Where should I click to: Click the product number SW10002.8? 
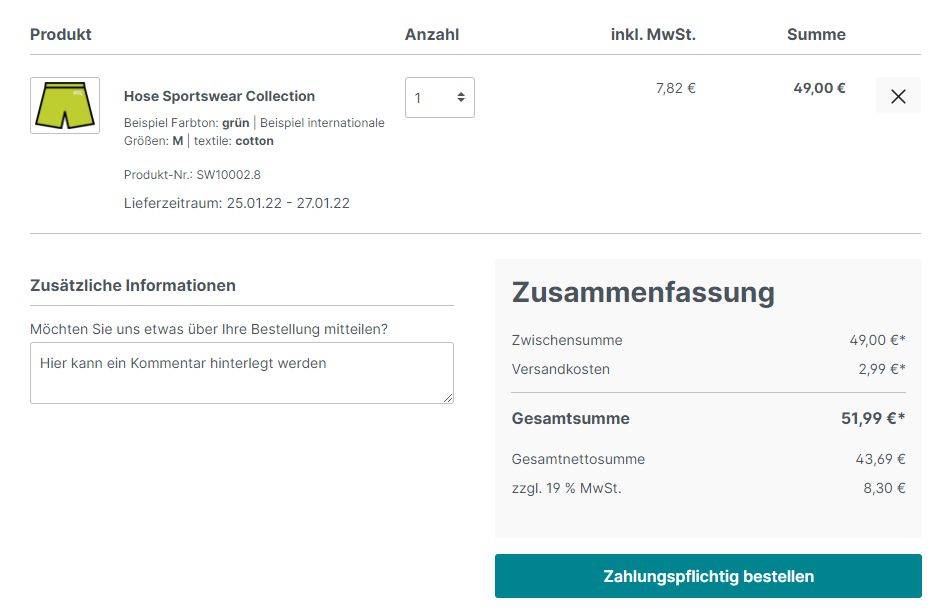click(228, 175)
